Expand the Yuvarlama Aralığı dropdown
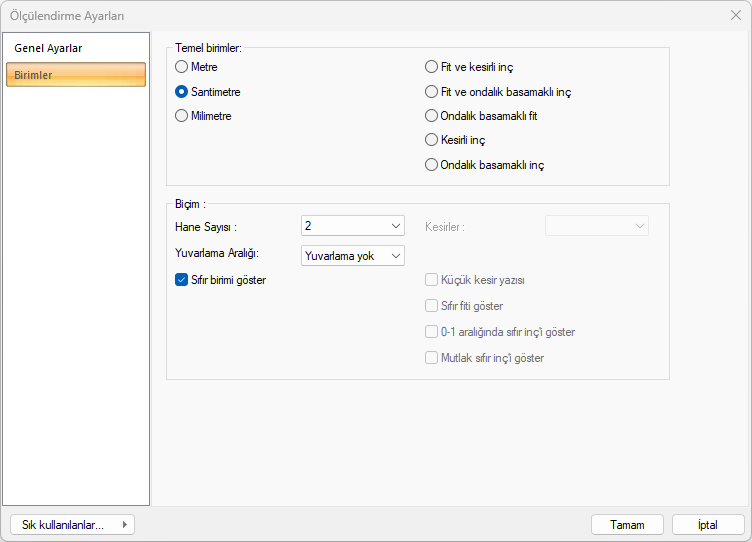Screen dimensions: 752x542 (x=352, y=256)
